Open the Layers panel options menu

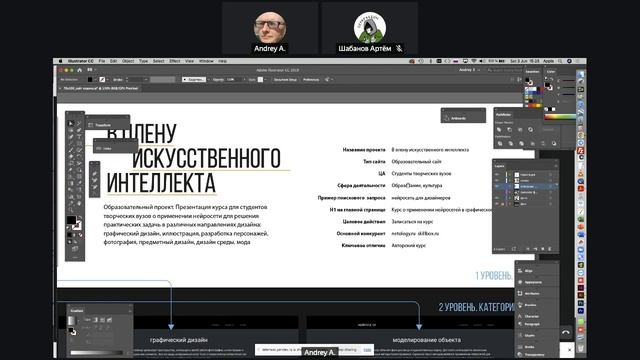[556, 166]
